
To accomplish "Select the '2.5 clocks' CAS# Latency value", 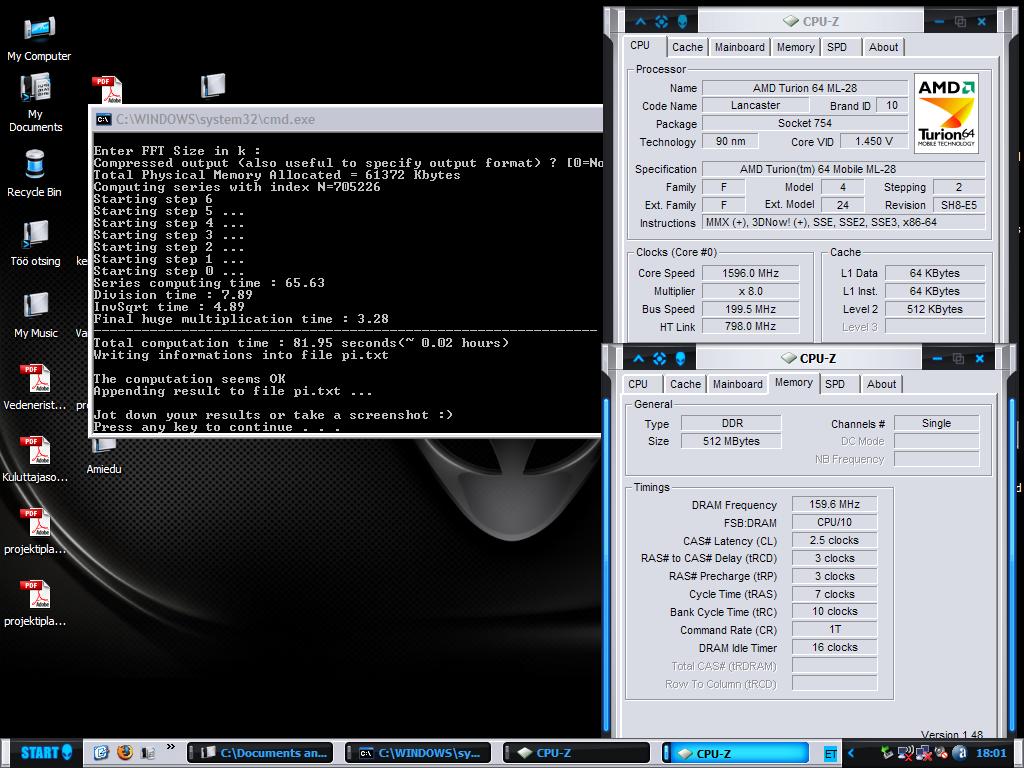I will click(834, 540).
